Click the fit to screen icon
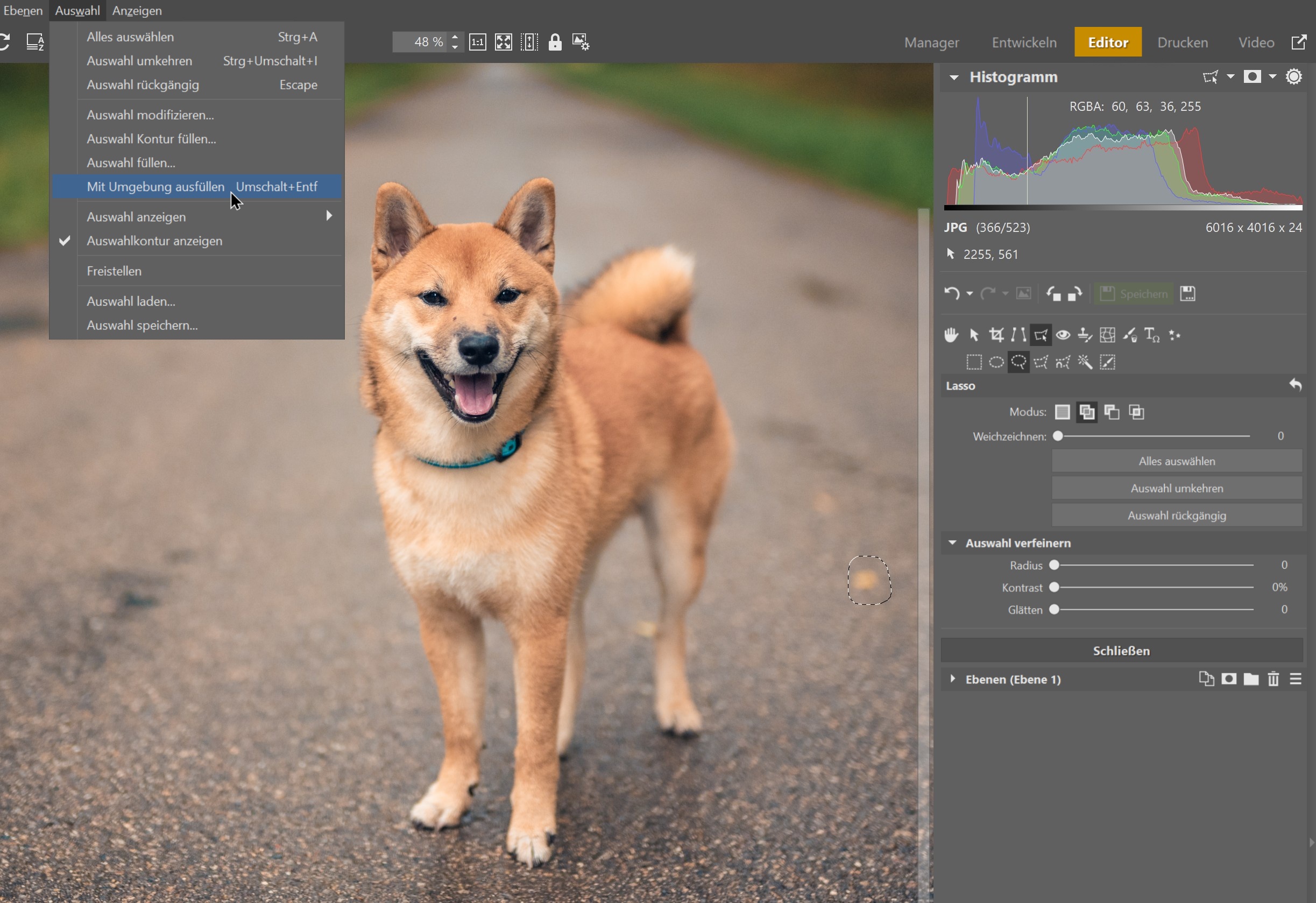Viewport: 1316px width, 903px height. coord(504,42)
